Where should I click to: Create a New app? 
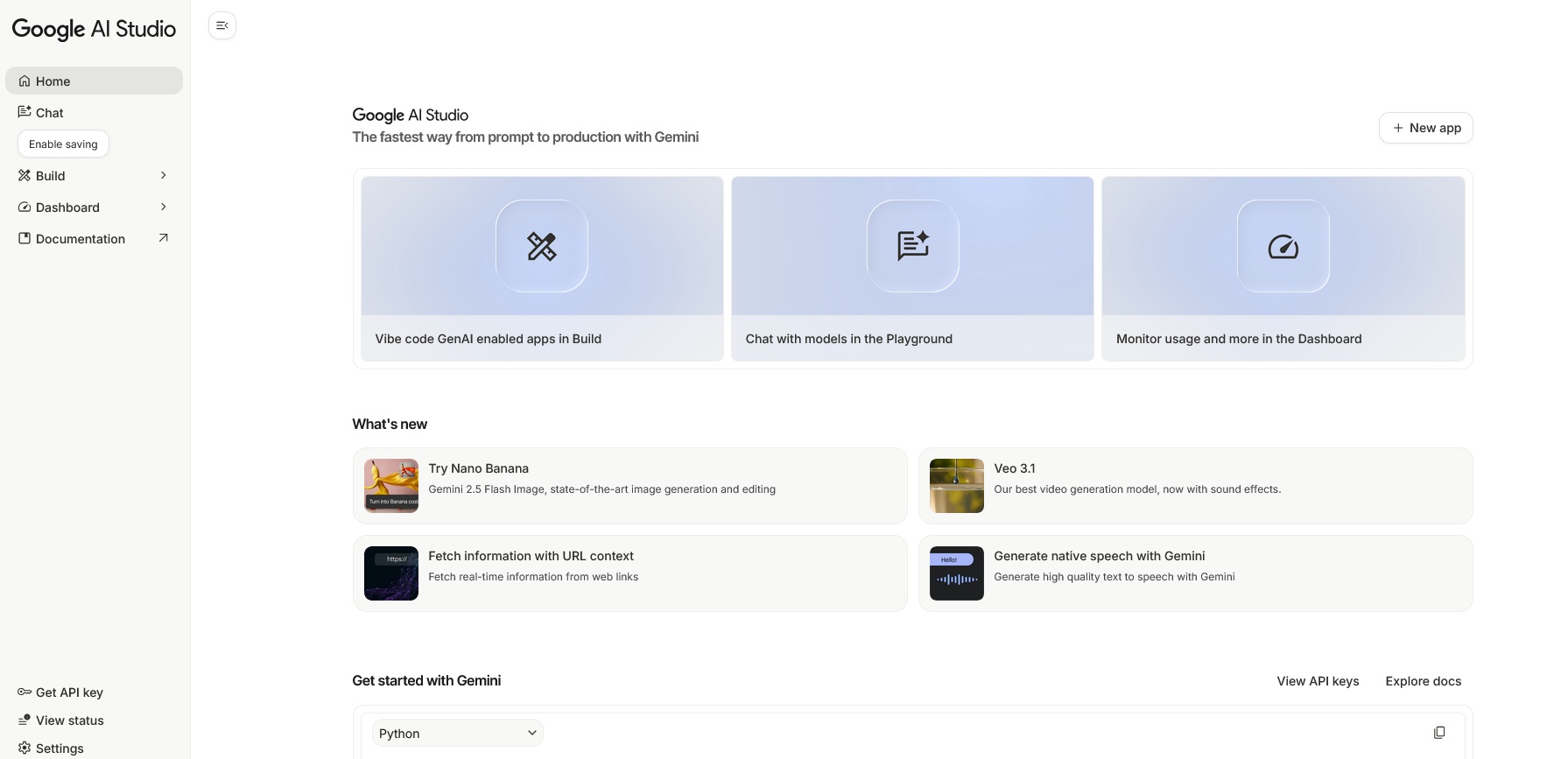click(1425, 128)
